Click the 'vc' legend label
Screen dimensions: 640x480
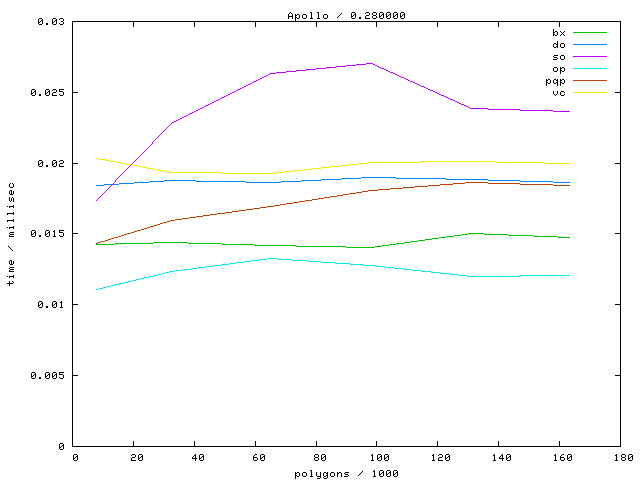click(559, 93)
